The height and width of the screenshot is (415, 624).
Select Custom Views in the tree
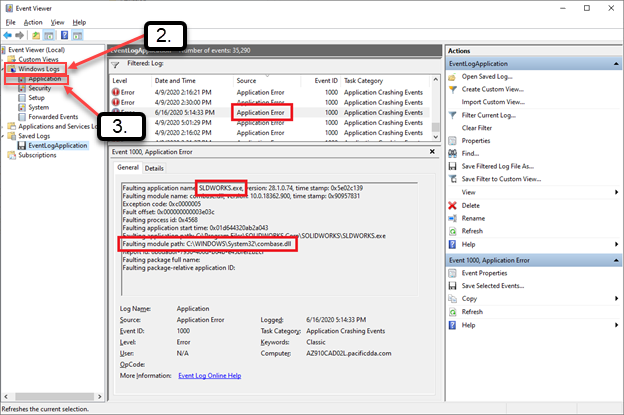(38, 59)
